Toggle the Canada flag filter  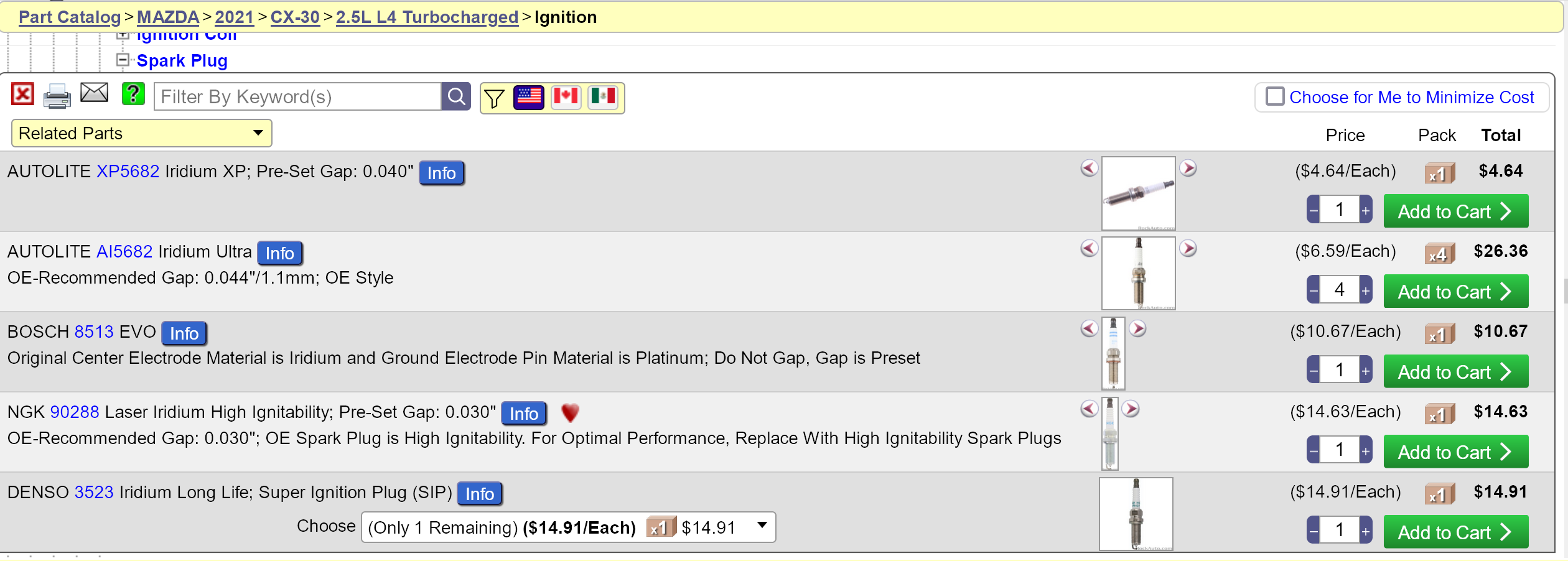[x=566, y=98]
